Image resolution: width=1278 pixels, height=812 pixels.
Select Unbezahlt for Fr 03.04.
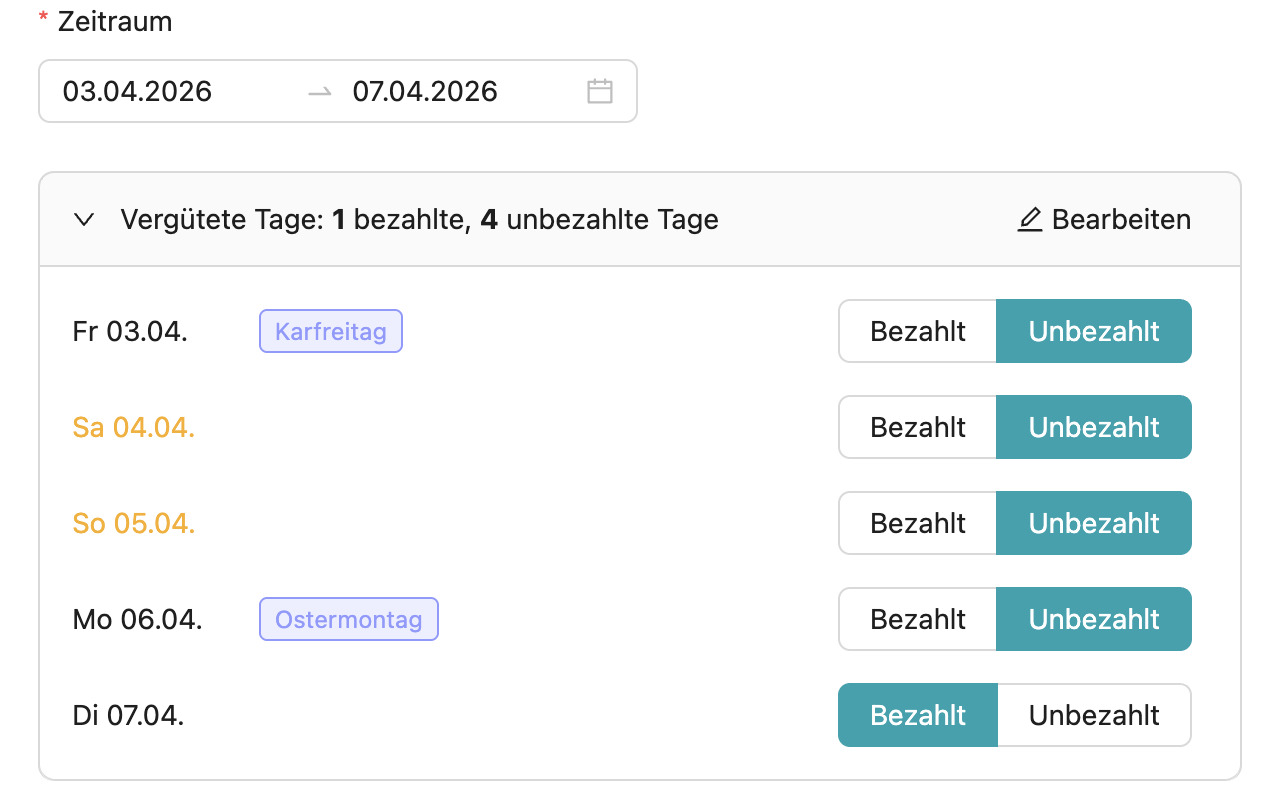click(1093, 331)
